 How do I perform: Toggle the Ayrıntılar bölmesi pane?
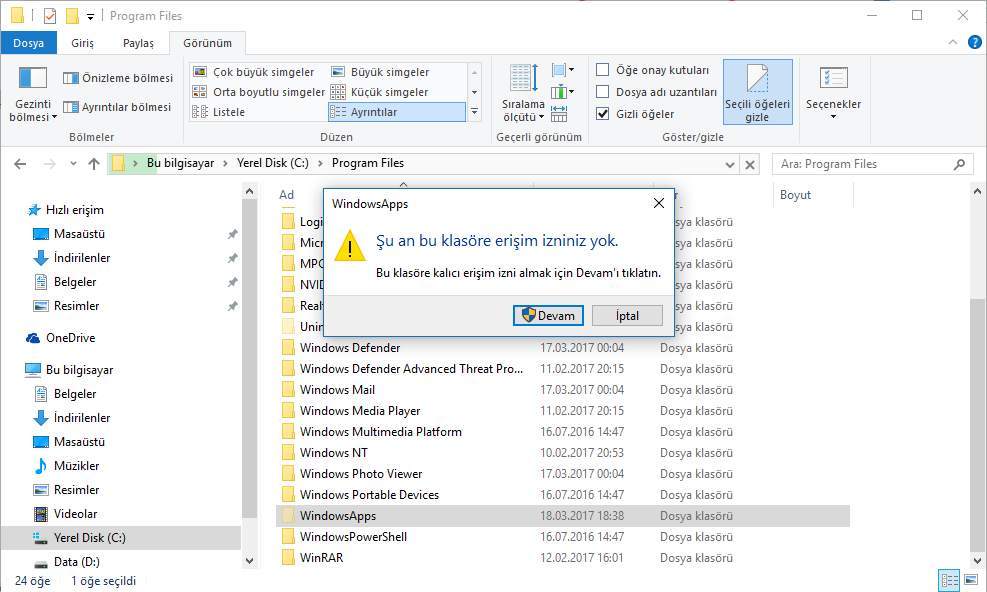(117, 107)
